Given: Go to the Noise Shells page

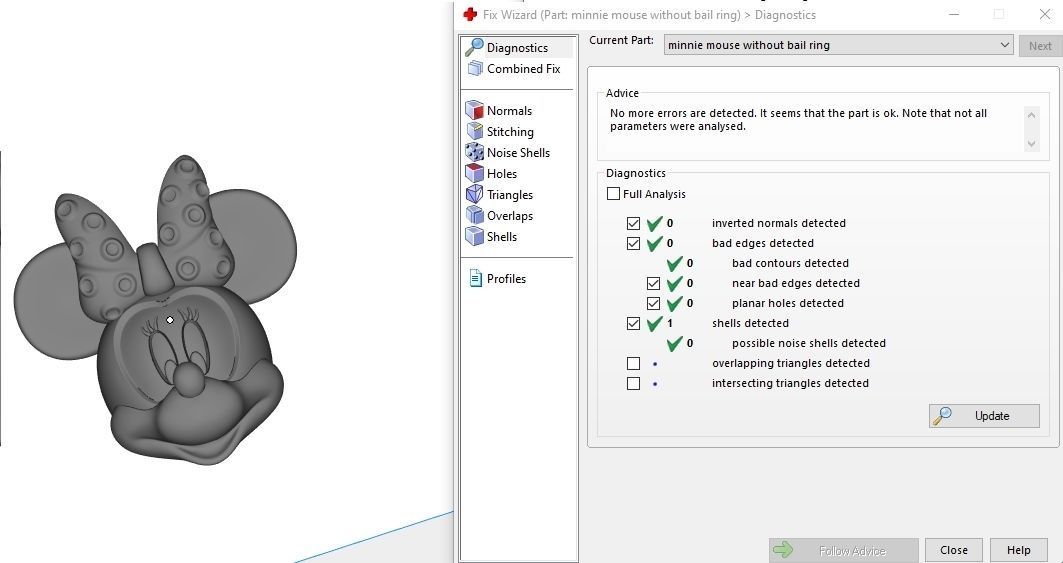Looking at the screenshot, I should (518, 153).
